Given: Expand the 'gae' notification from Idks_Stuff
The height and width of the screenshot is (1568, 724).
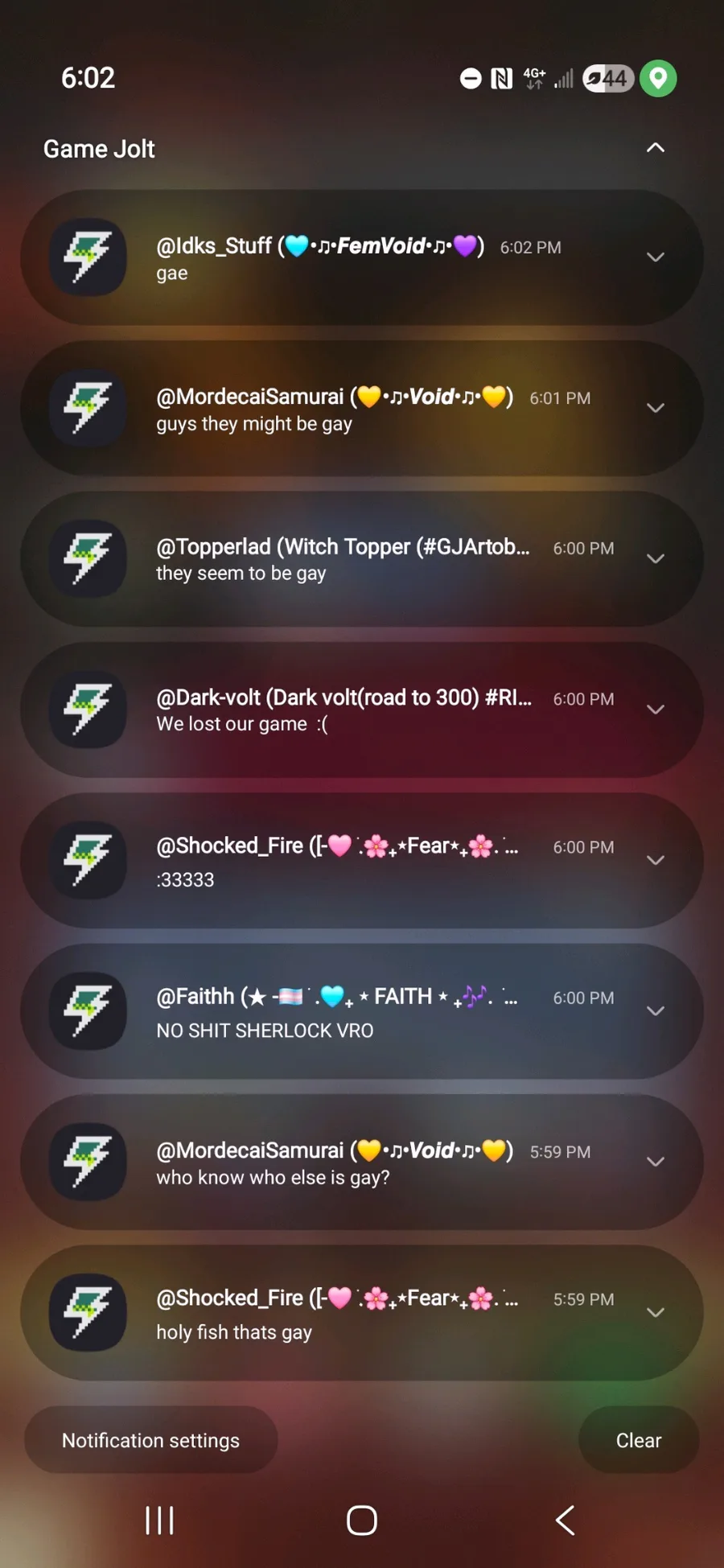Looking at the screenshot, I should [x=656, y=257].
